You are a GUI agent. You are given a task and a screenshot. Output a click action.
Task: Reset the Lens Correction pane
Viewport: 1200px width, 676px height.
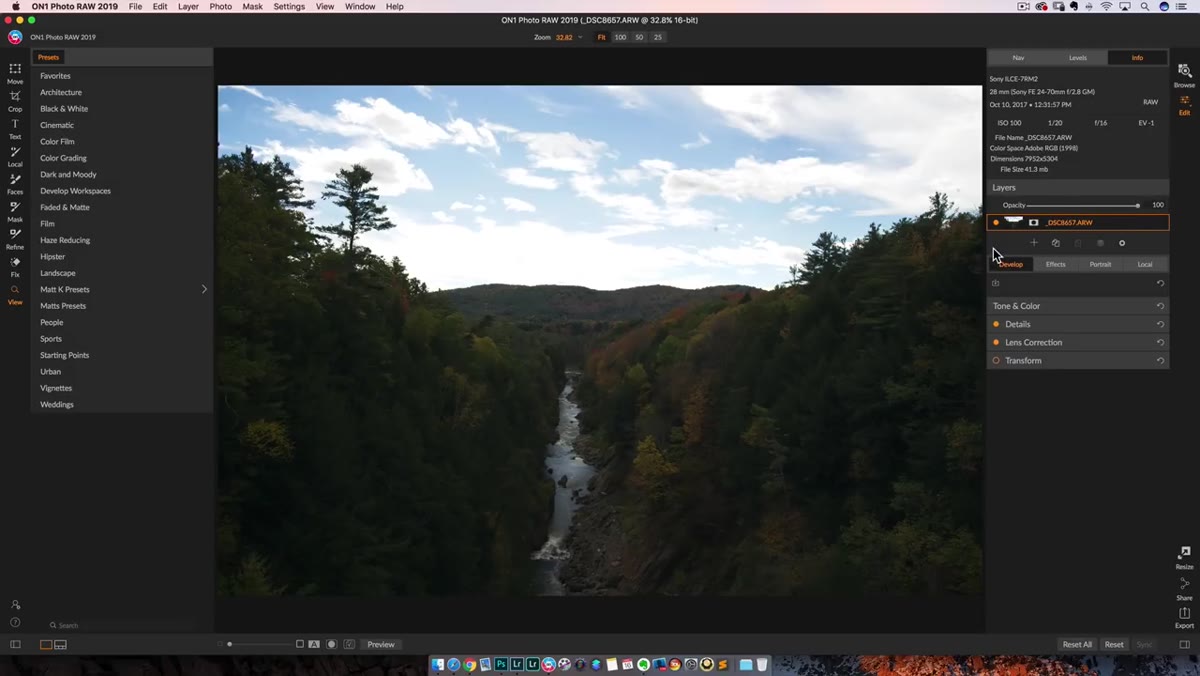[x=1160, y=342]
